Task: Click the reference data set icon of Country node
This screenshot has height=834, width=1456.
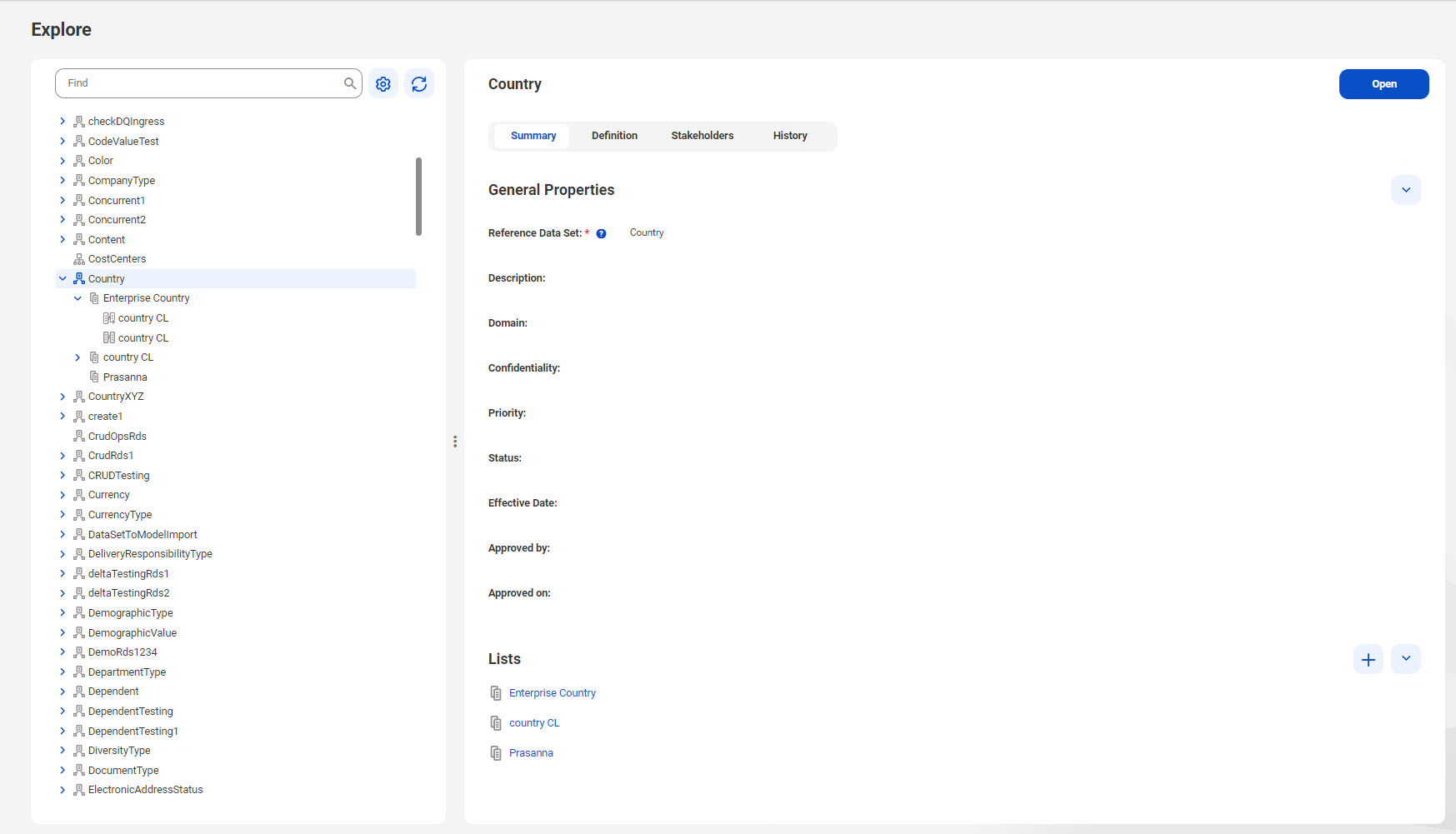Action: click(x=79, y=278)
